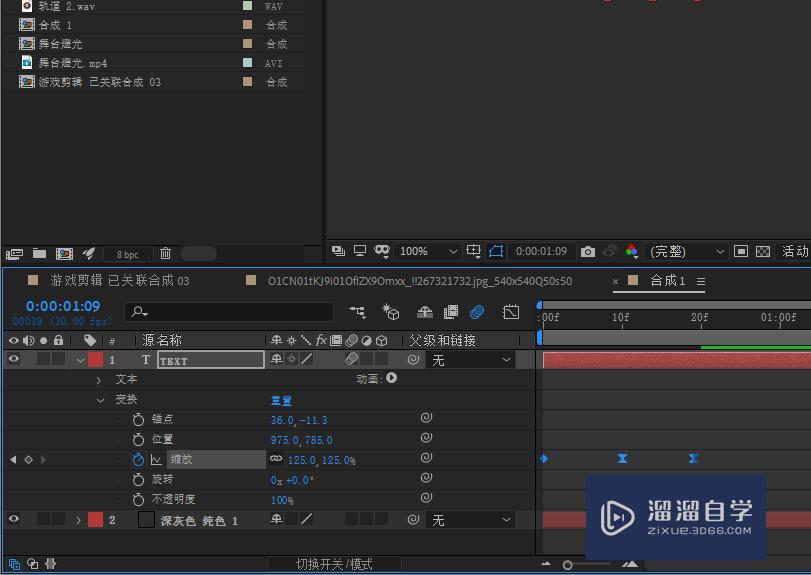Click the 8 bpc color depth button
This screenshot has height=575, width=811.
(x=127, y=254)
